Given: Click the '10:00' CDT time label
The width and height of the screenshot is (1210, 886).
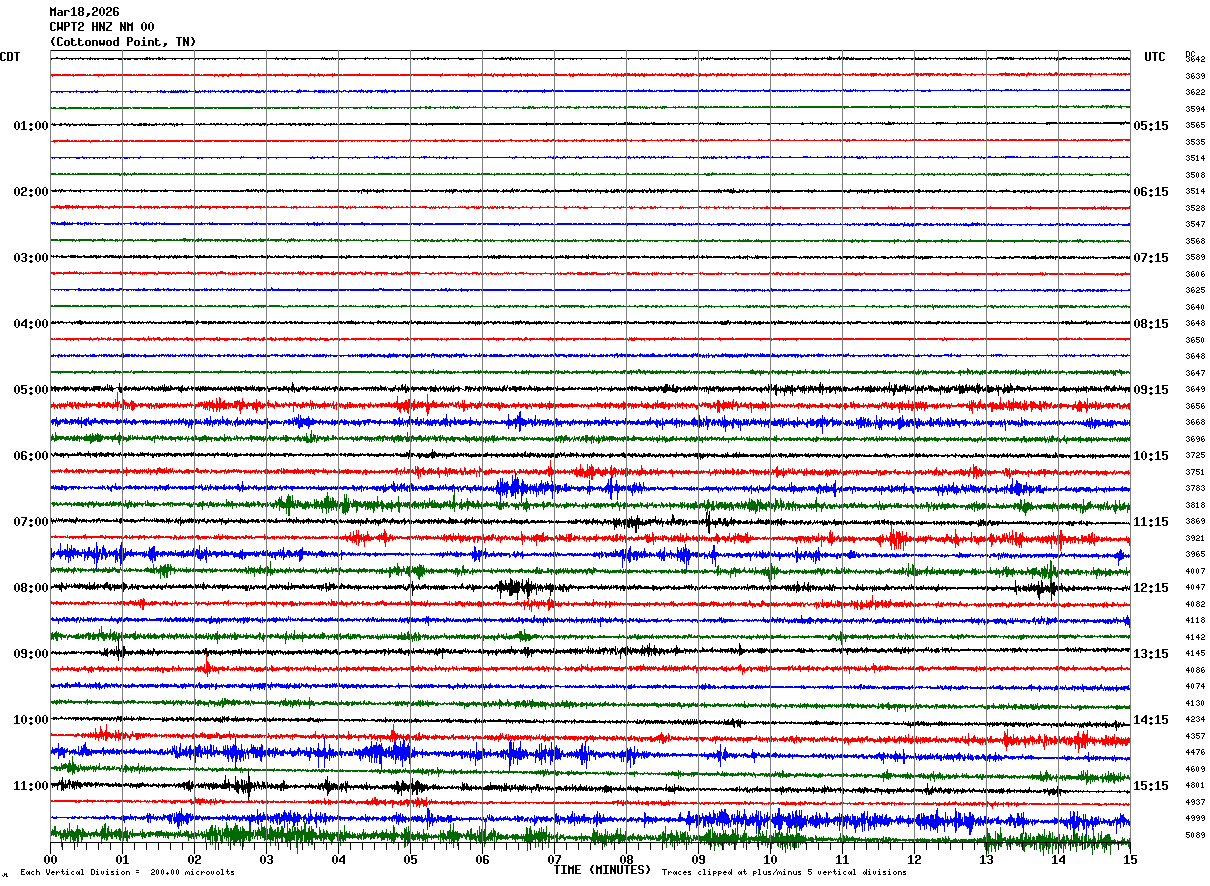Looking at the screenshot, I should pos(31,720).
